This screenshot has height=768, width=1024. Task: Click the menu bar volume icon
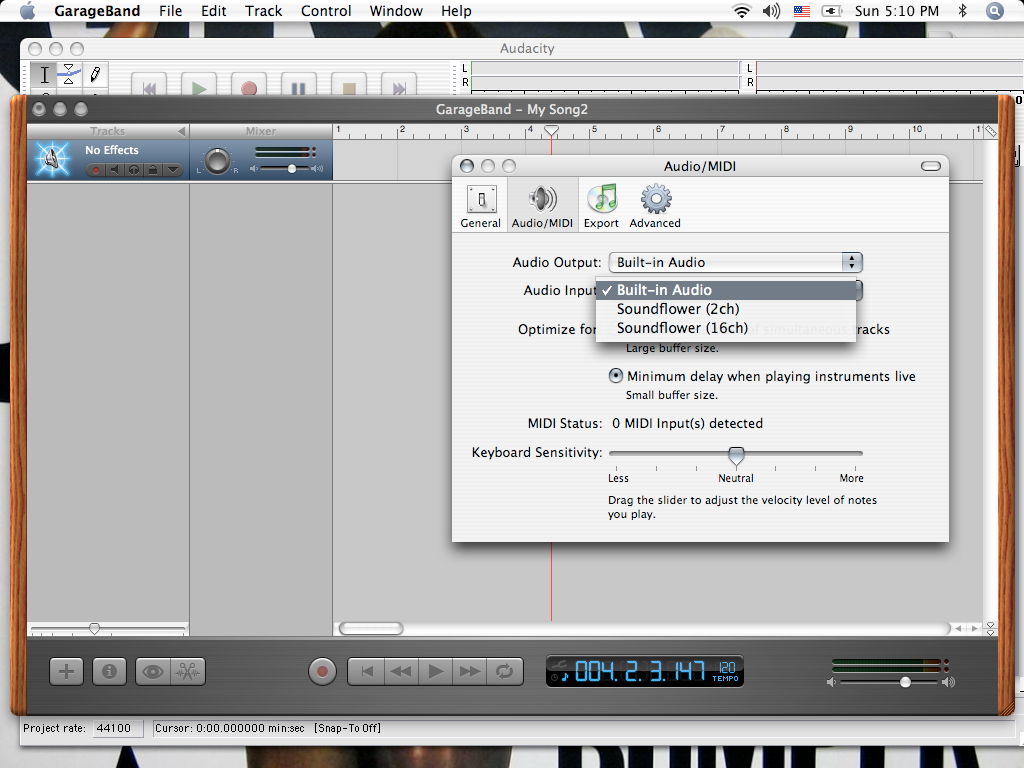click(x=771, y=11)
